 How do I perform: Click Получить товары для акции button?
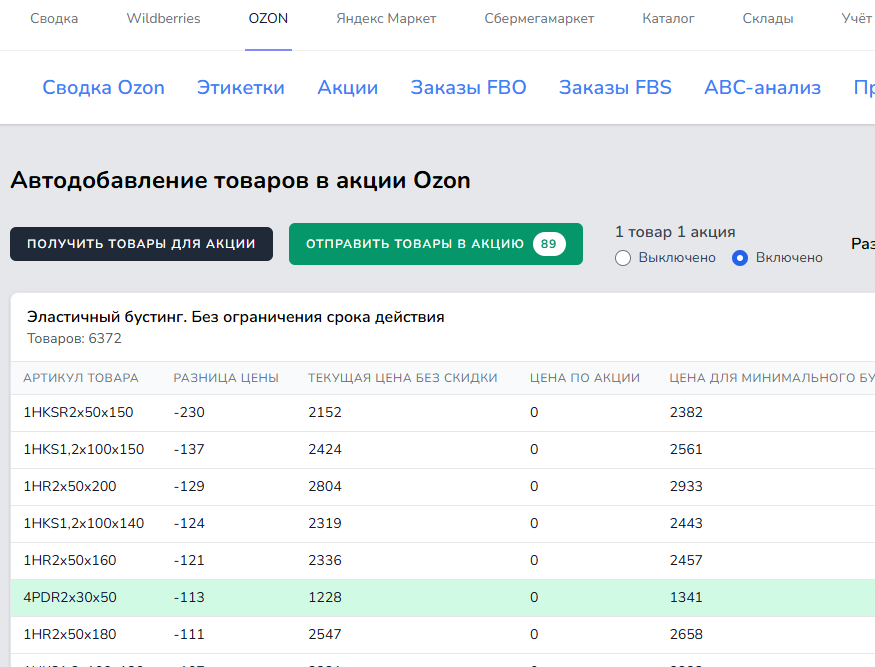[x=141, y=244]
